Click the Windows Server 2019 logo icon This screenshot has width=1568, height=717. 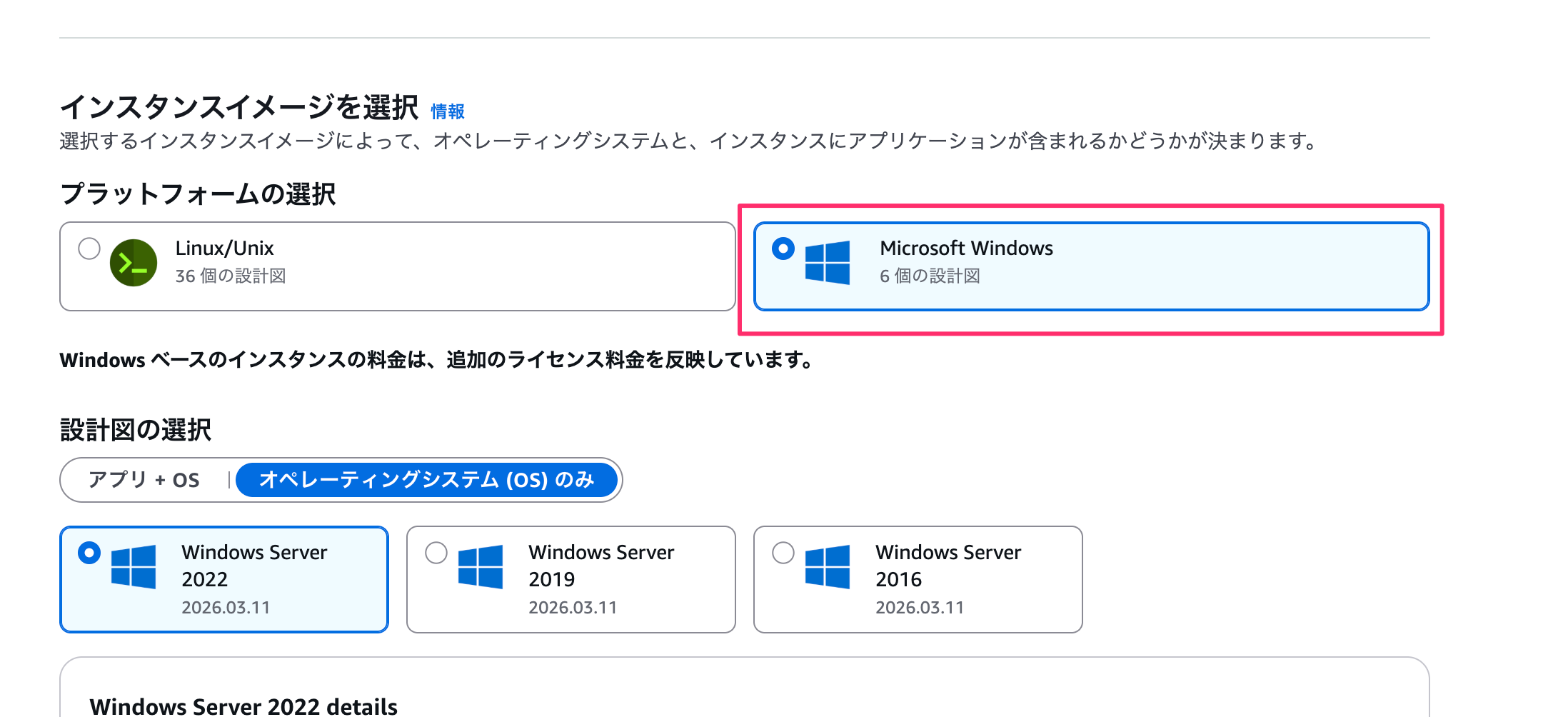[x=481, y=567]
